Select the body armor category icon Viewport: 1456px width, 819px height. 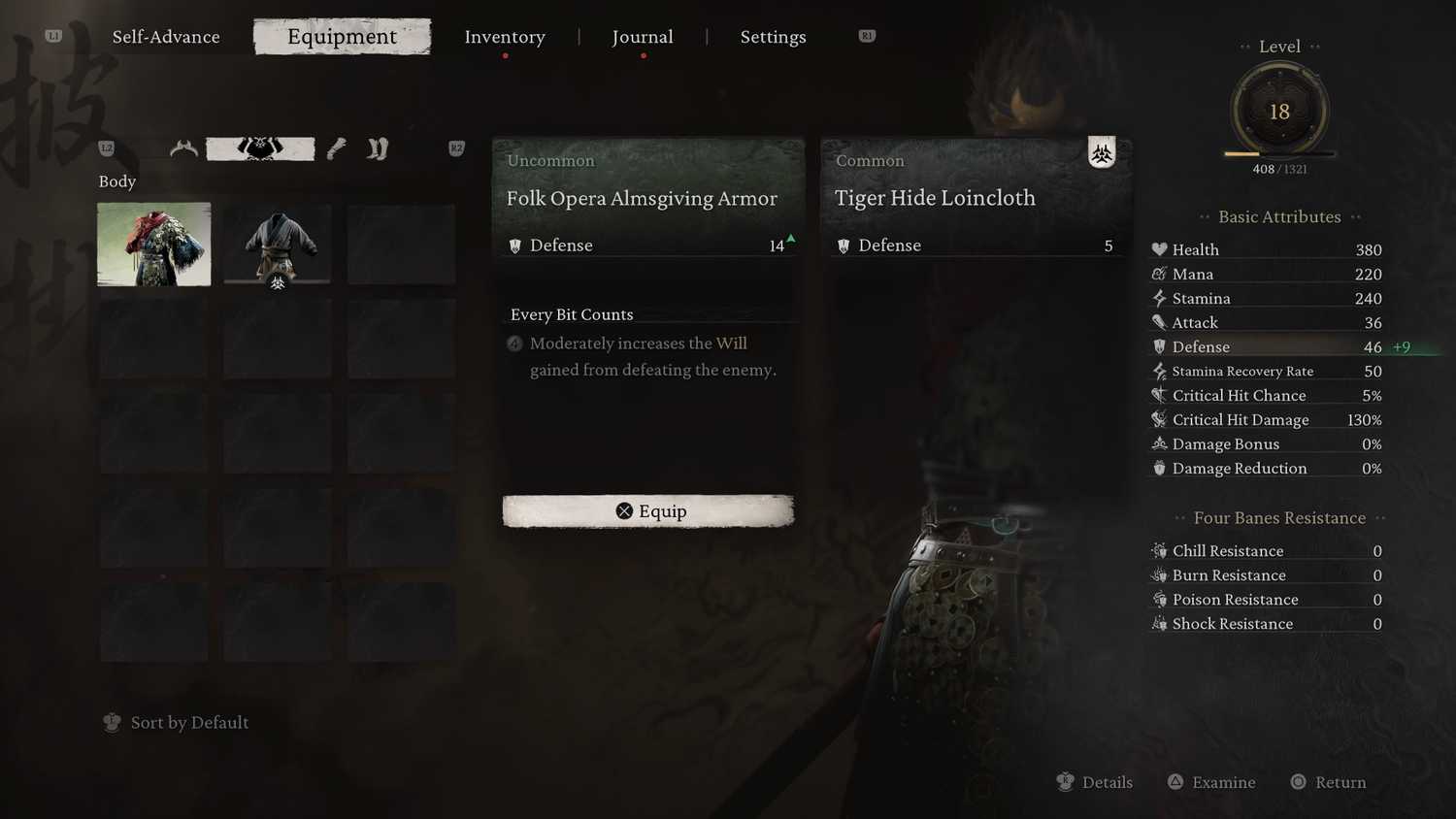pyautogui.click(x=260, y=148)
